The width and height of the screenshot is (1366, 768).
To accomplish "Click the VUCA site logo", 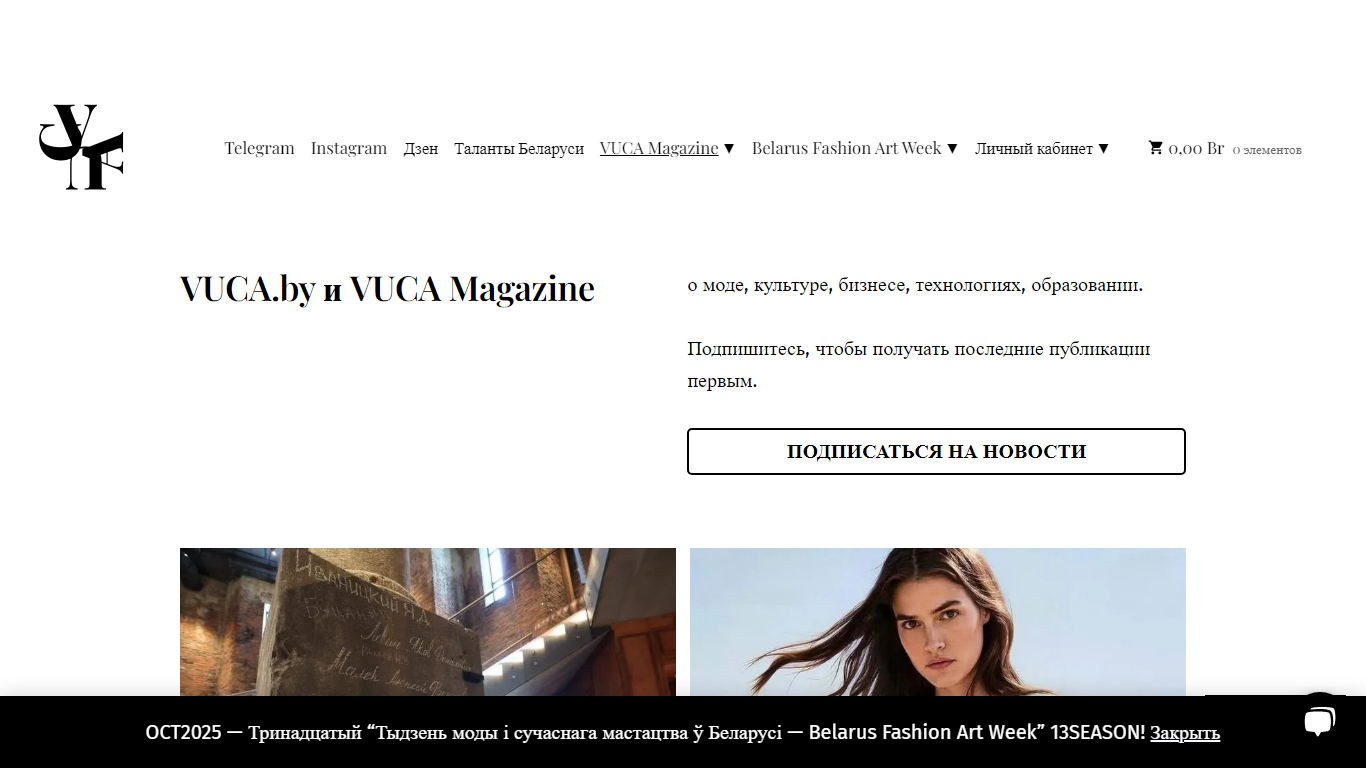I will [81, 147].
